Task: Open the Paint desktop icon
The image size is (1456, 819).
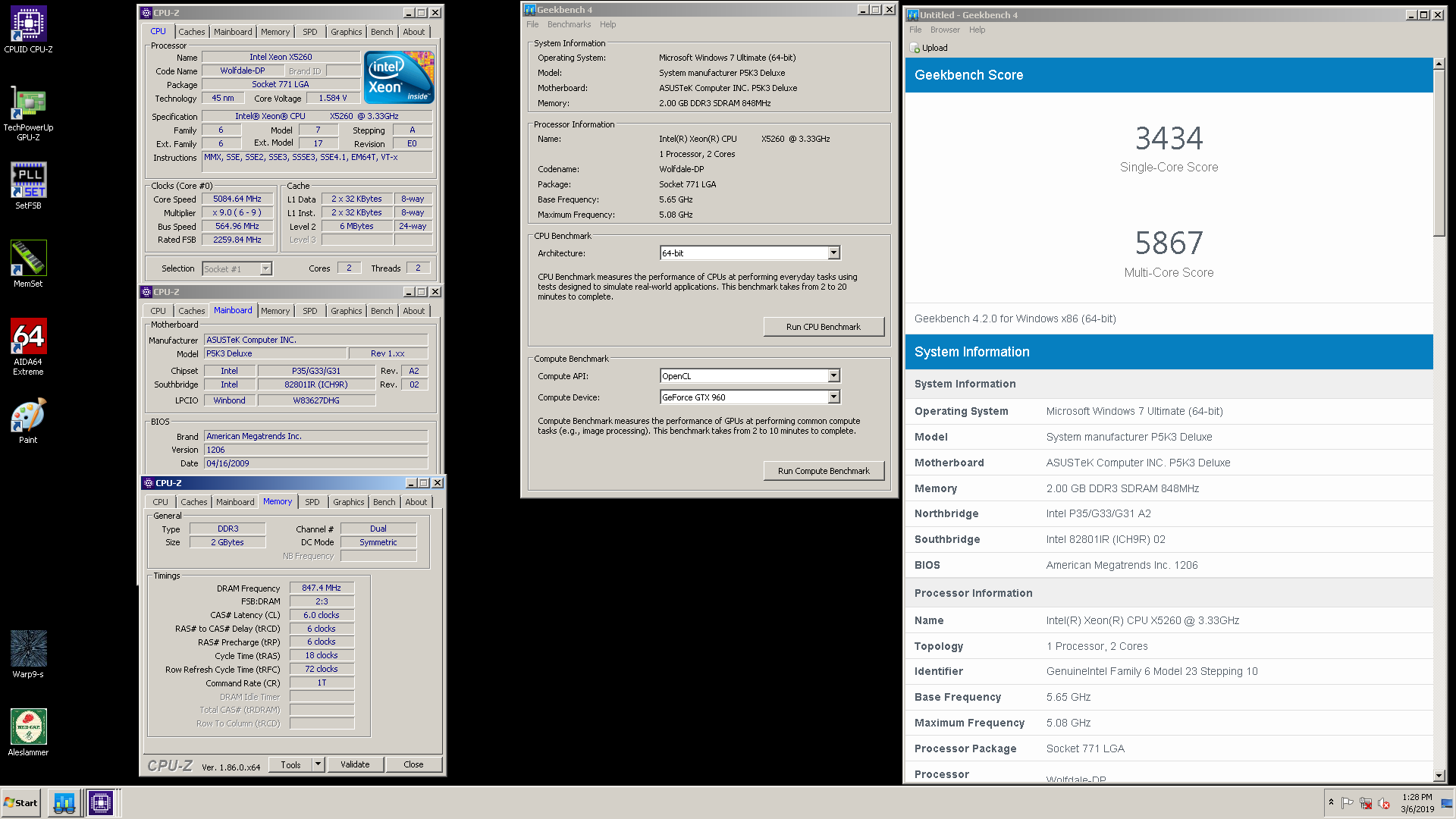Action: (x=28, y=420)
